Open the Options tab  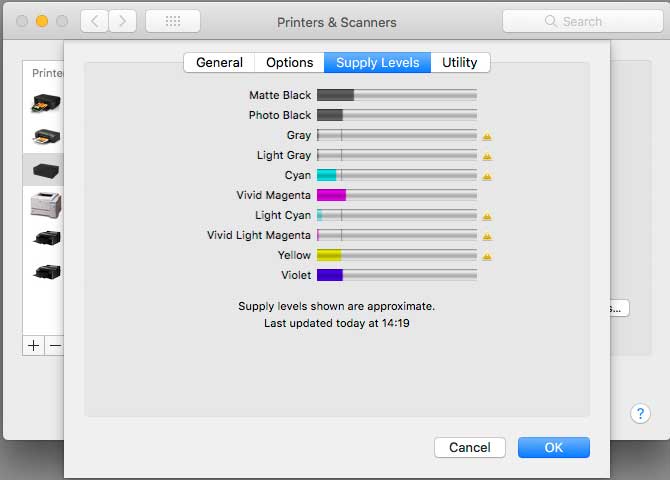[x=289, y=63]
